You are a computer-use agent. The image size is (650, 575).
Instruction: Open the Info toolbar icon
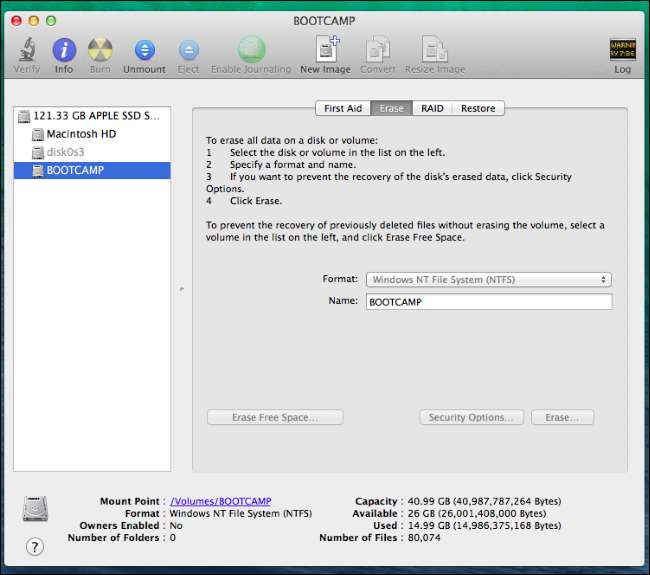pyautogui.click(x=64, y=50)
